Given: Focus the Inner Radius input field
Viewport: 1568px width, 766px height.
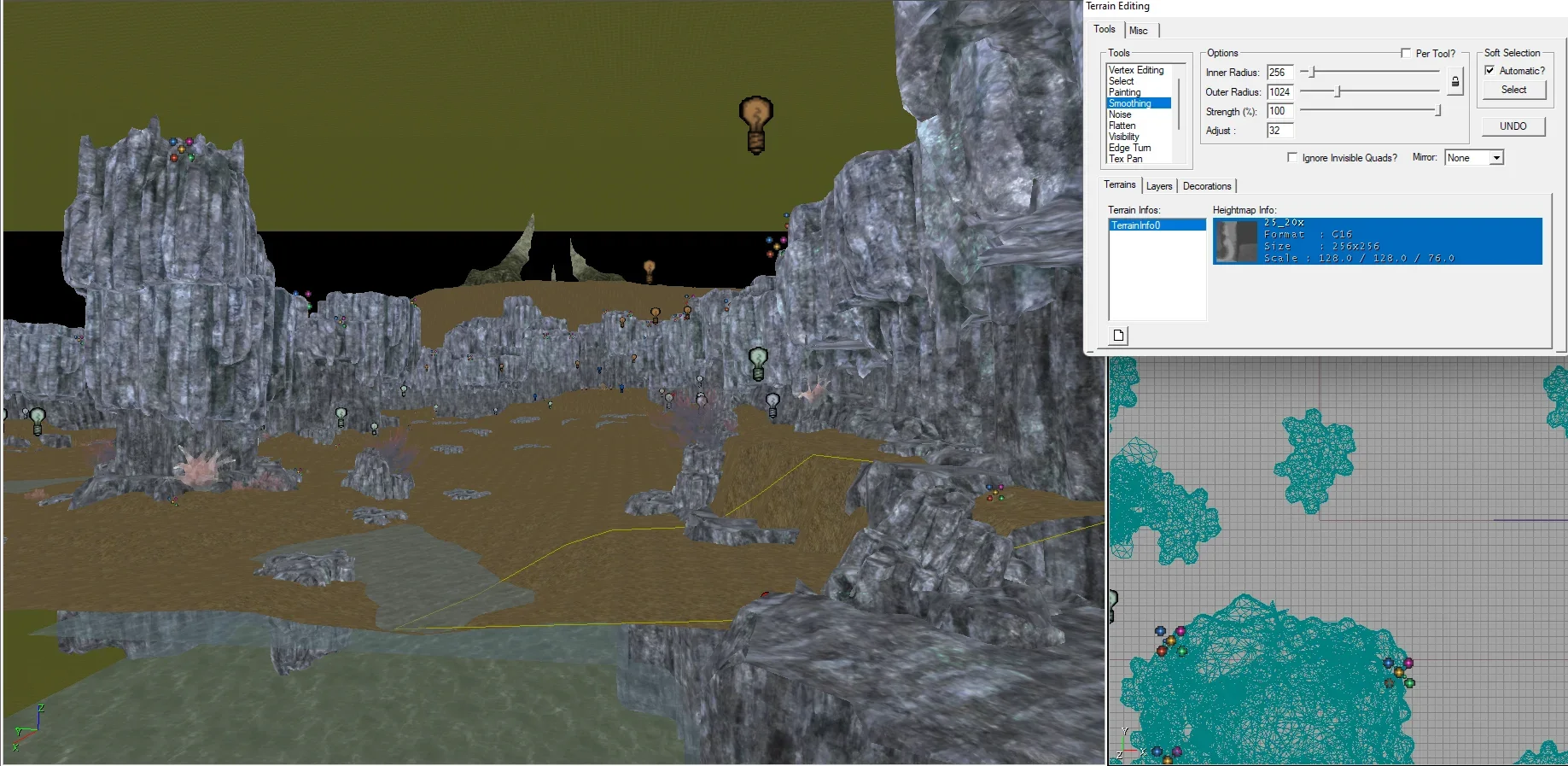Looking at the screenshot, I should click(1279, 73).
